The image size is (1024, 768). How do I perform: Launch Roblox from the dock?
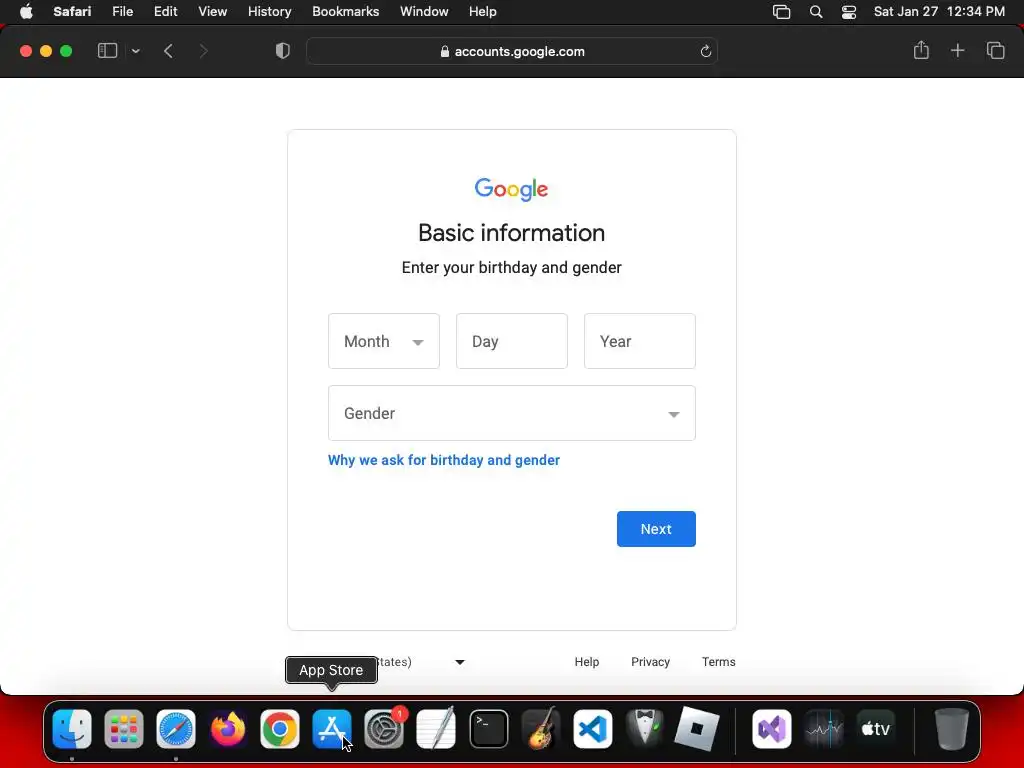click(x=696, y=729)
